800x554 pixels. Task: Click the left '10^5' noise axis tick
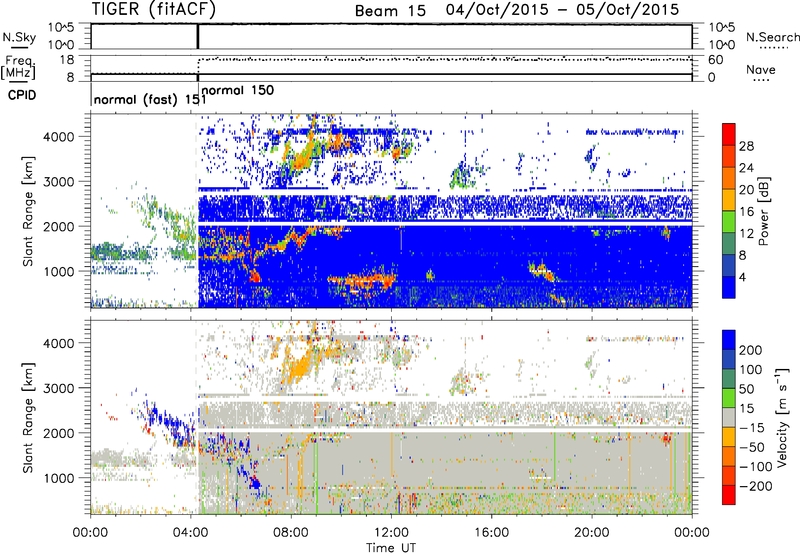coord(61,28)
